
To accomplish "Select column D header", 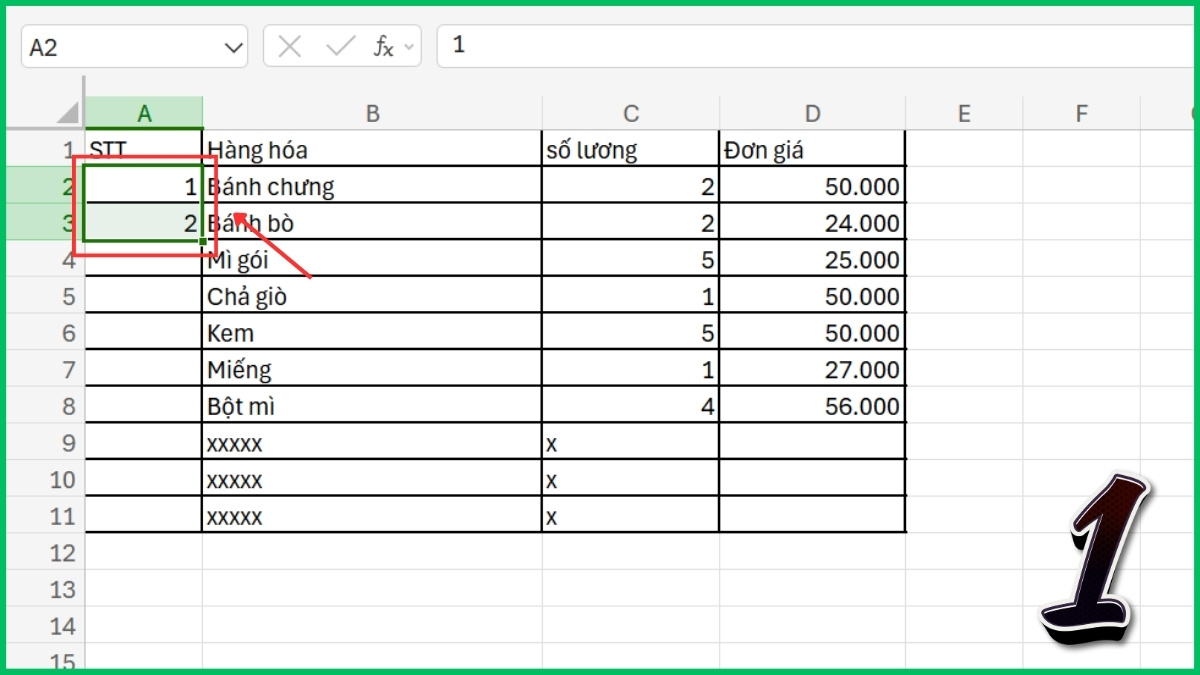I will pyautogui.click(x=812, y=113).
